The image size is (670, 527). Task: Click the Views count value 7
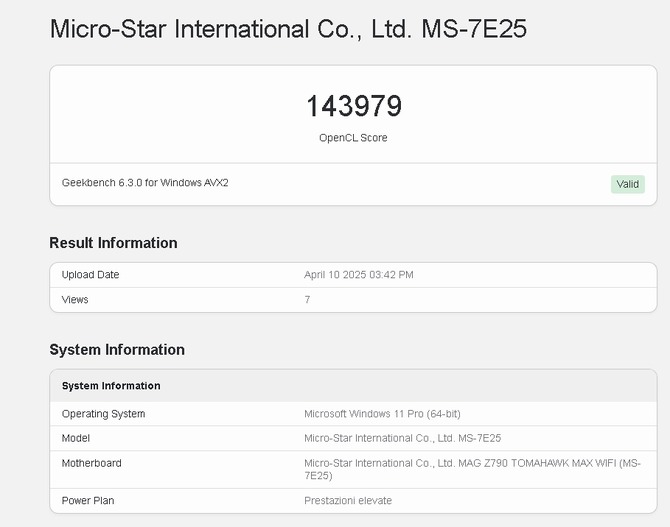tap(307, 300)
